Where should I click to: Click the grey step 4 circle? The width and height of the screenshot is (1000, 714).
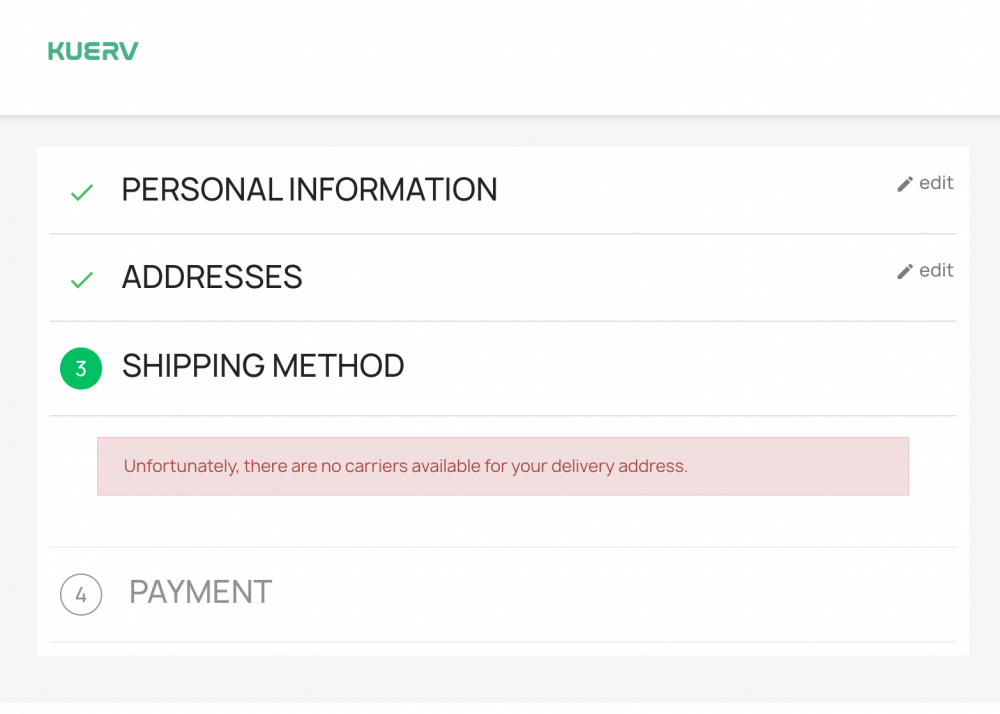(81, 595)
